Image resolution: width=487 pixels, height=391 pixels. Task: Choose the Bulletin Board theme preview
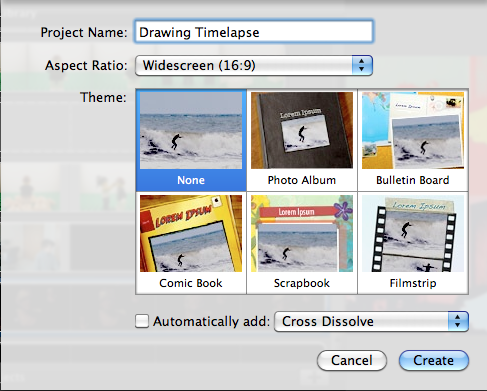tap(413, 130)
